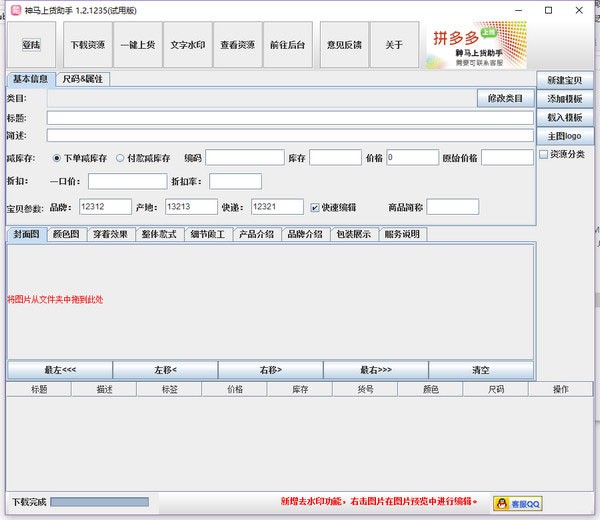Click the 主图logo button
Screen dimensions: 600x520
(565, 136)
